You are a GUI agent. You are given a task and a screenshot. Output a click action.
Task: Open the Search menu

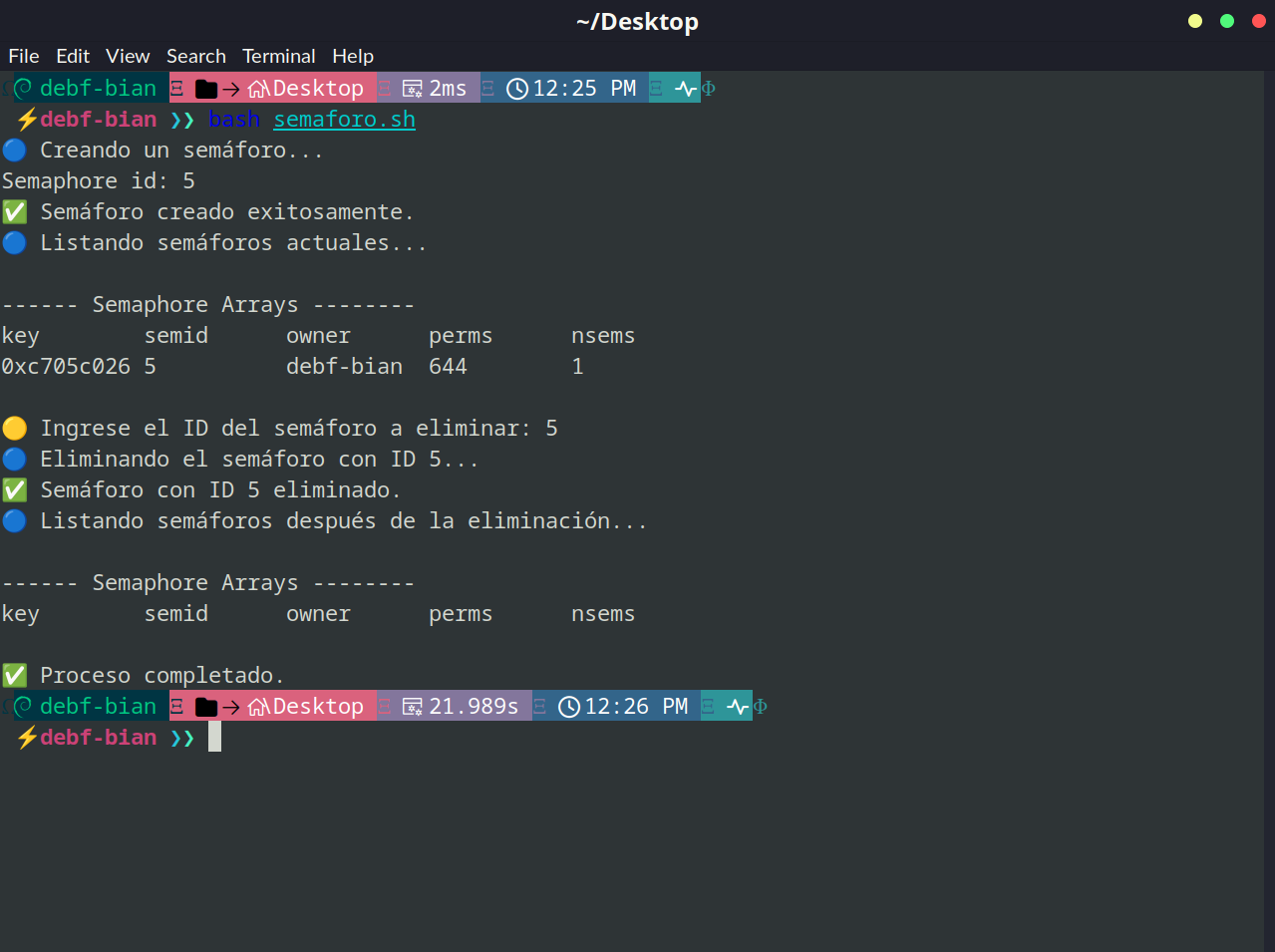coord(195,56)
